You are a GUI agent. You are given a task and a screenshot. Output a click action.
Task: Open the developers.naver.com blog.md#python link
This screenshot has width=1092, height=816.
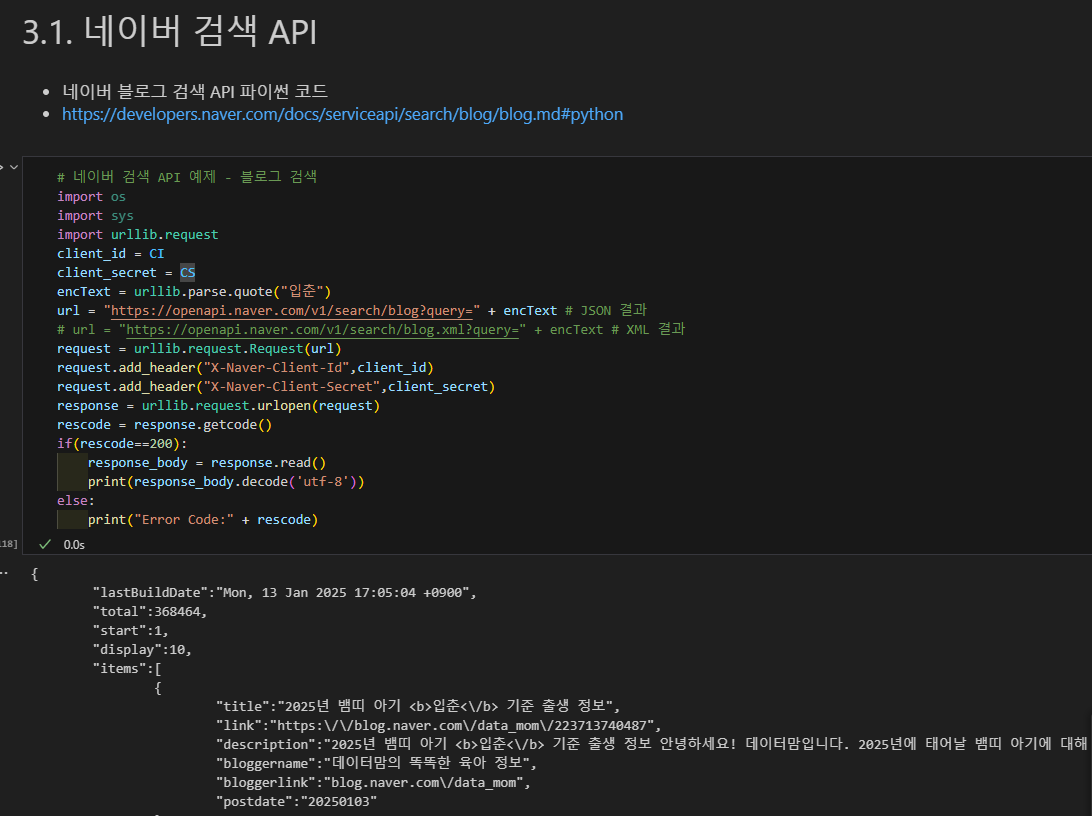pos(342,114)
